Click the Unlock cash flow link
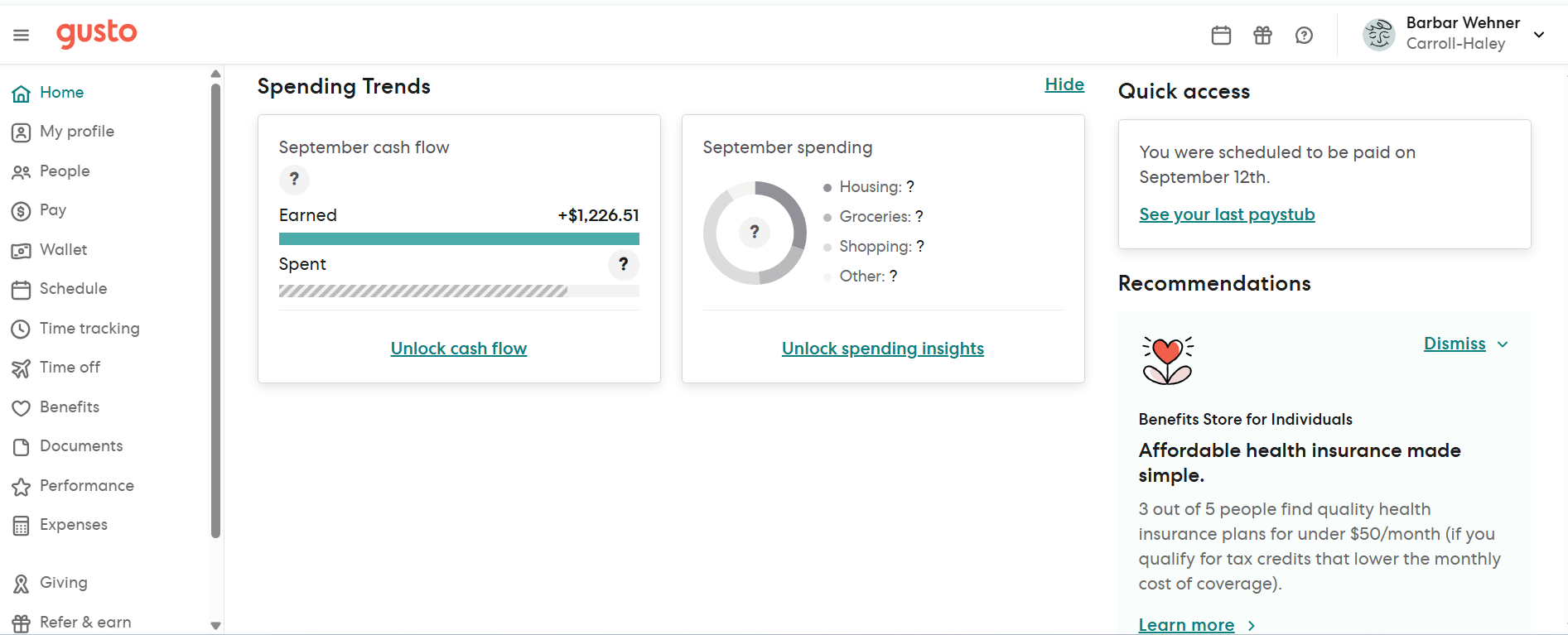Viewport: 1568px width, 635px height. tap(458, 349)
